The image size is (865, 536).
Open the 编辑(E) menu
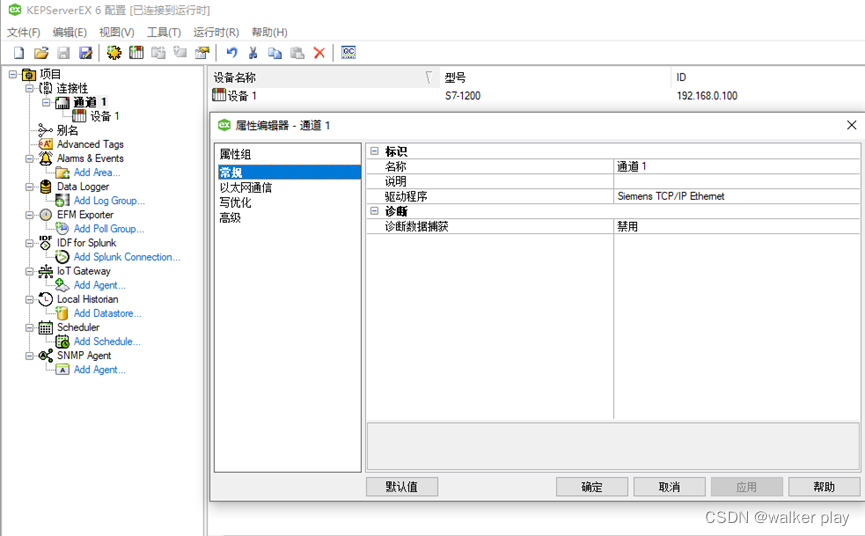coord(70,33)
